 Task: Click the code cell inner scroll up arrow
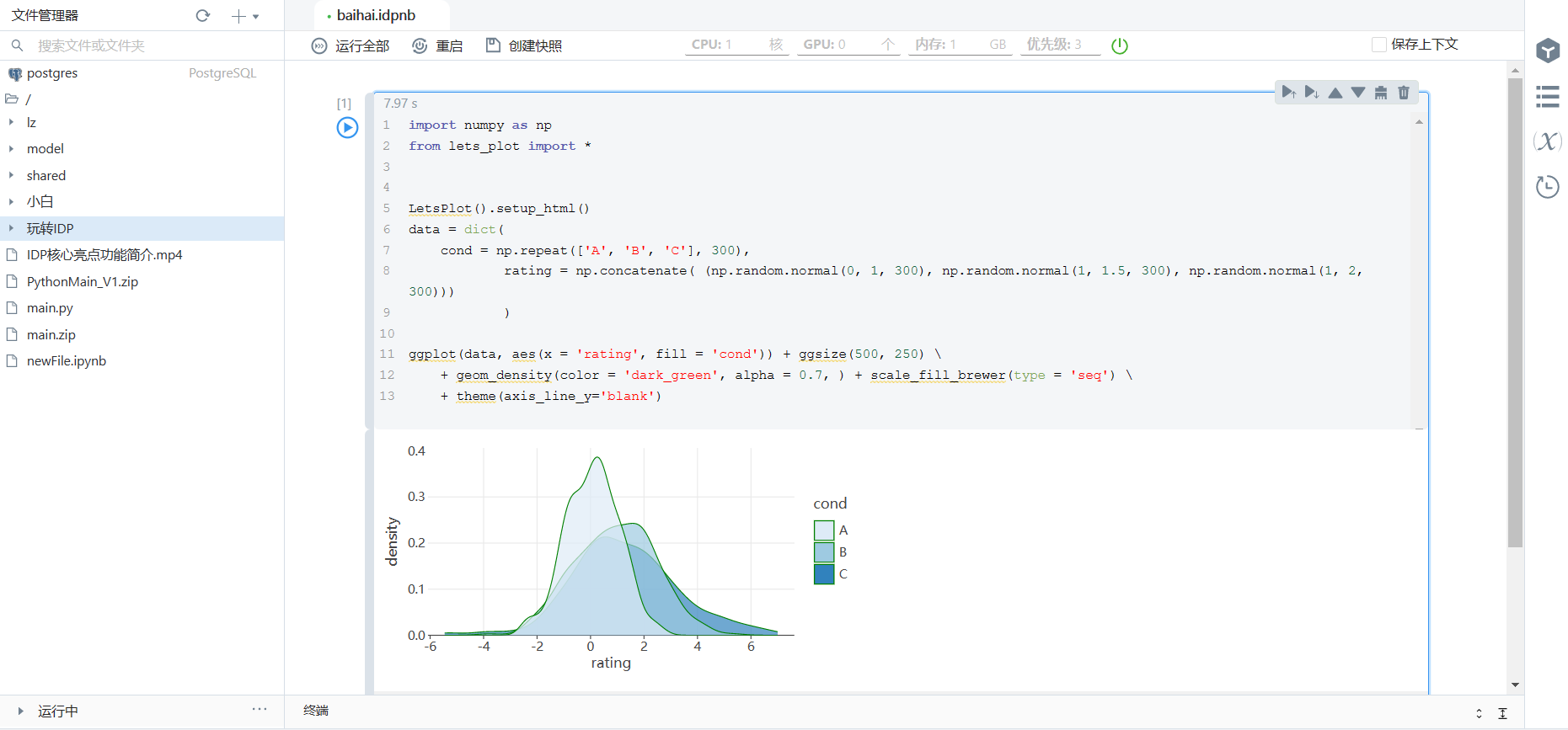tap(1419, 122)
